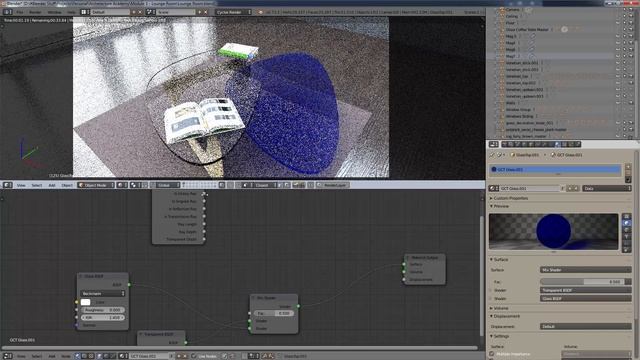The height and width of the screenshot is (360, 640).
Task: Select hair strands preview shape icon
Action: [627, 243]
